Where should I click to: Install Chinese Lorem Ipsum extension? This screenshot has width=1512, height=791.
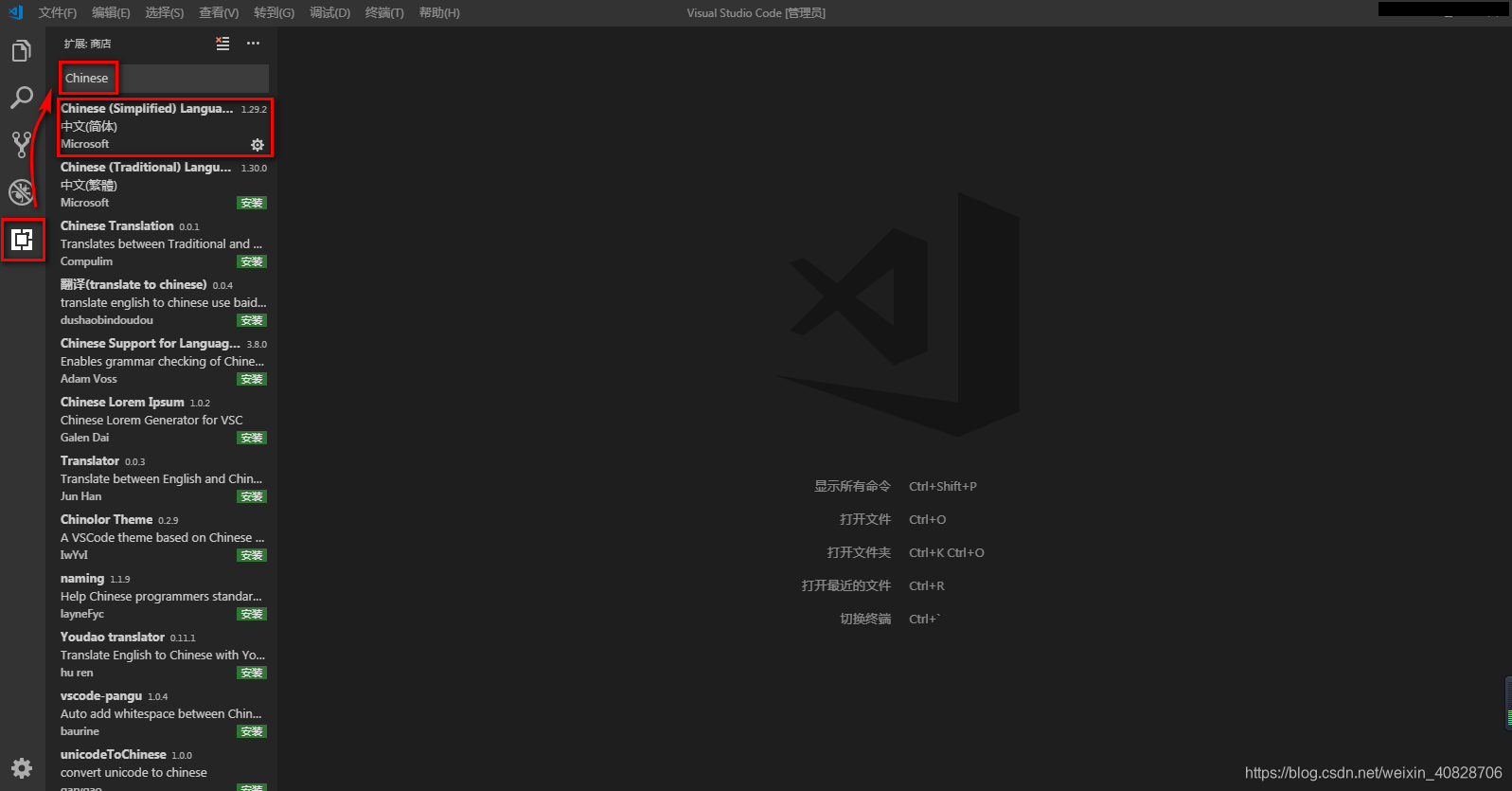(252, 438)
